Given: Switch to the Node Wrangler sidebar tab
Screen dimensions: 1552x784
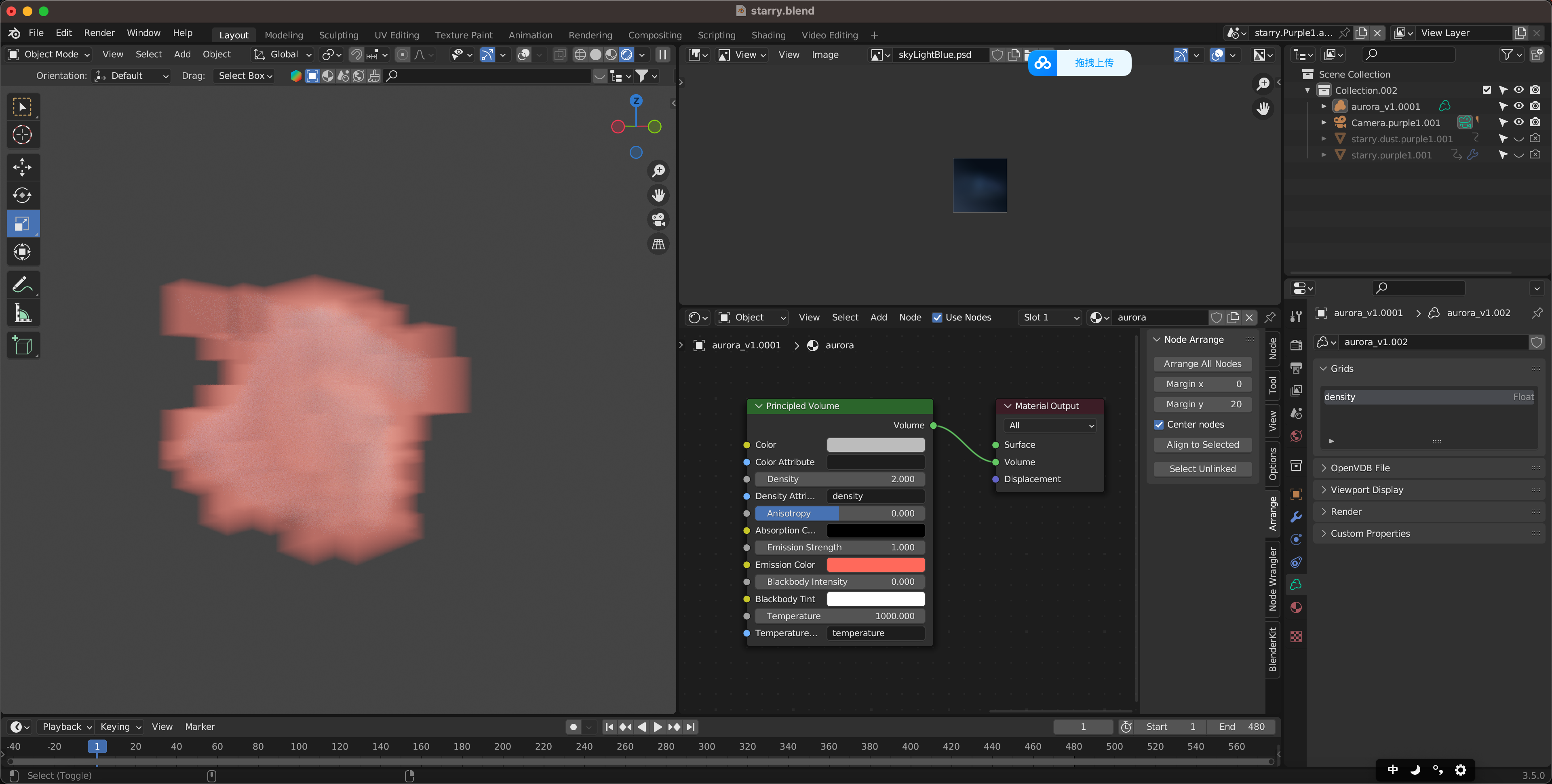Looking at the screenshot, I should (x=1272, y=579).
